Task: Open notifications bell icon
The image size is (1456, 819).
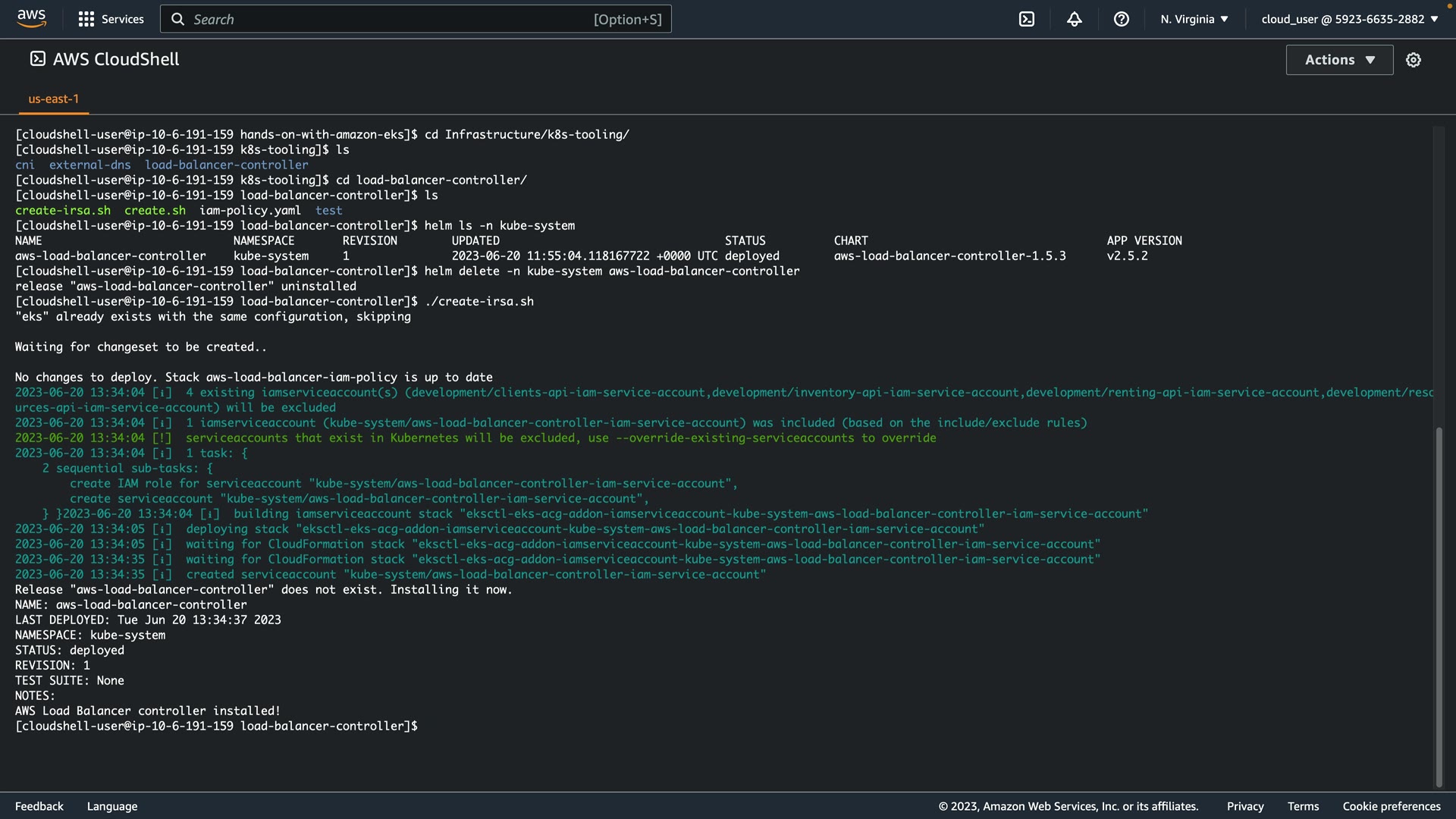Action: tap(1074, 19)
